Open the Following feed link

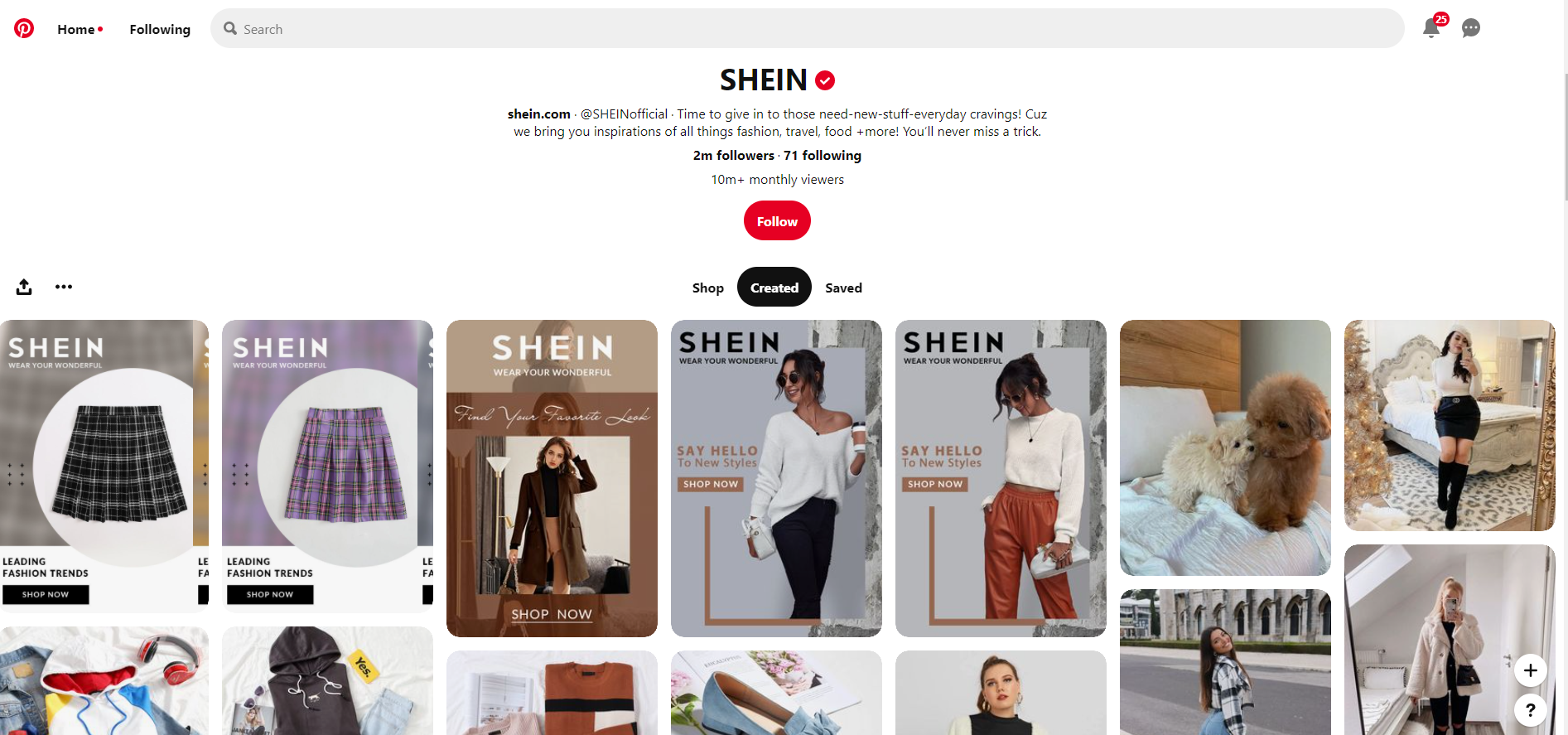point(160,29)
